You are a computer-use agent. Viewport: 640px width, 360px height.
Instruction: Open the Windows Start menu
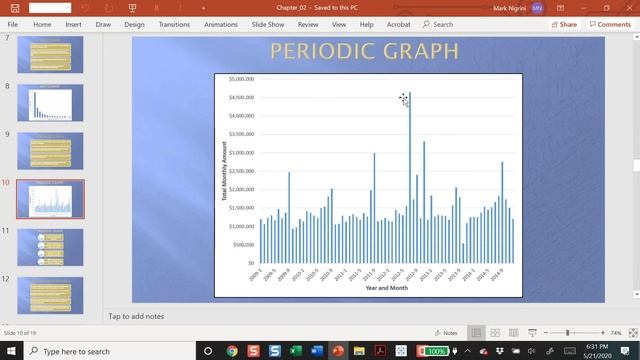click(x=11, y=351)
